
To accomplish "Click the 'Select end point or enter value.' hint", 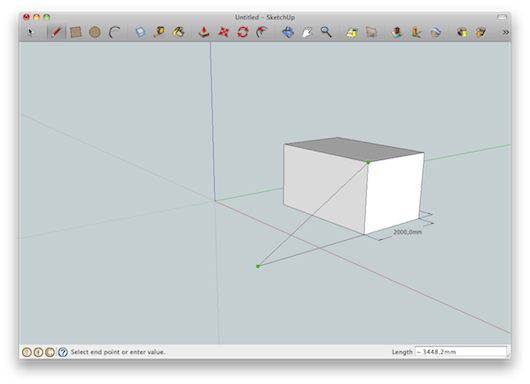I will [118, 352].
